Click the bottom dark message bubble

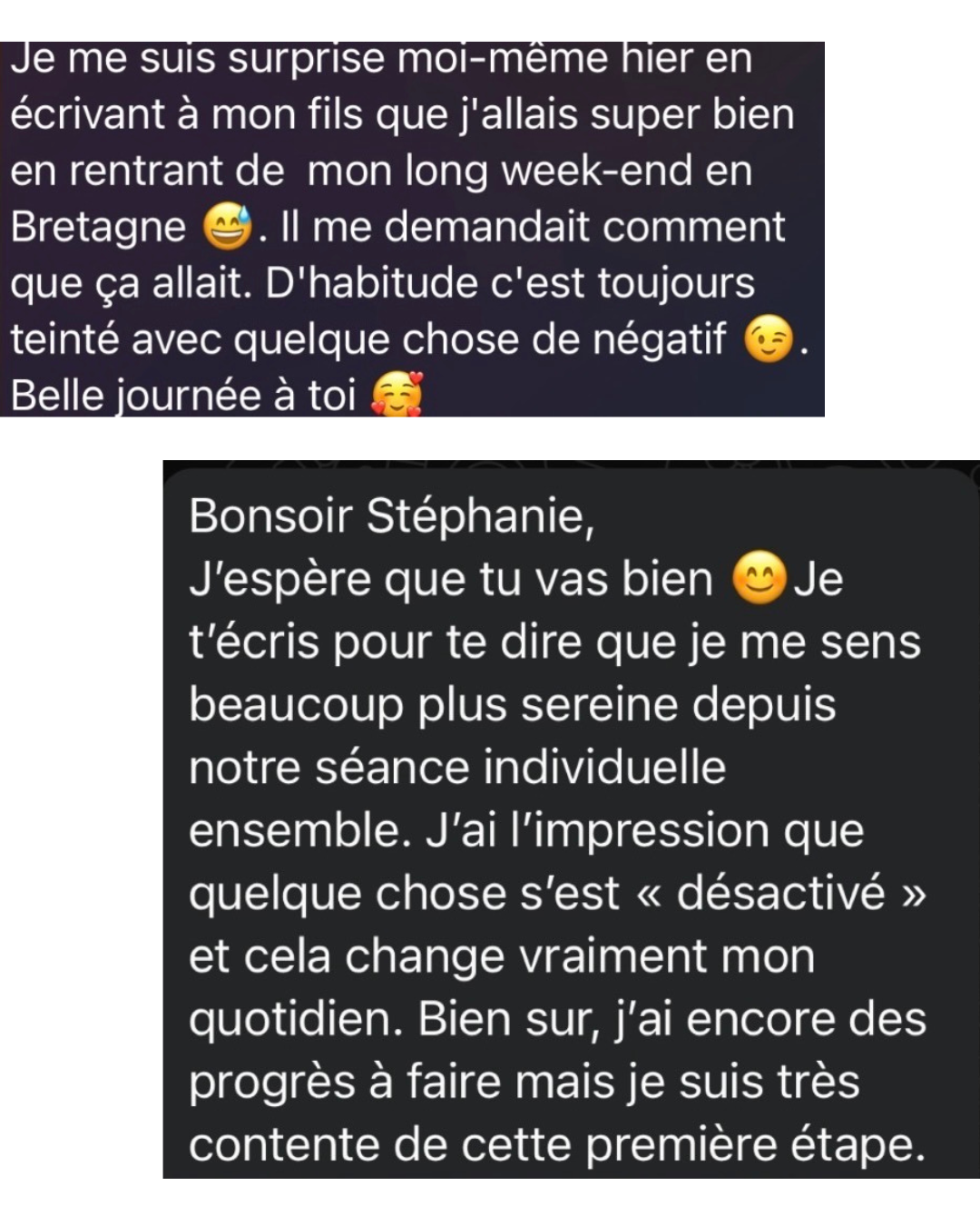click(571, 819)
